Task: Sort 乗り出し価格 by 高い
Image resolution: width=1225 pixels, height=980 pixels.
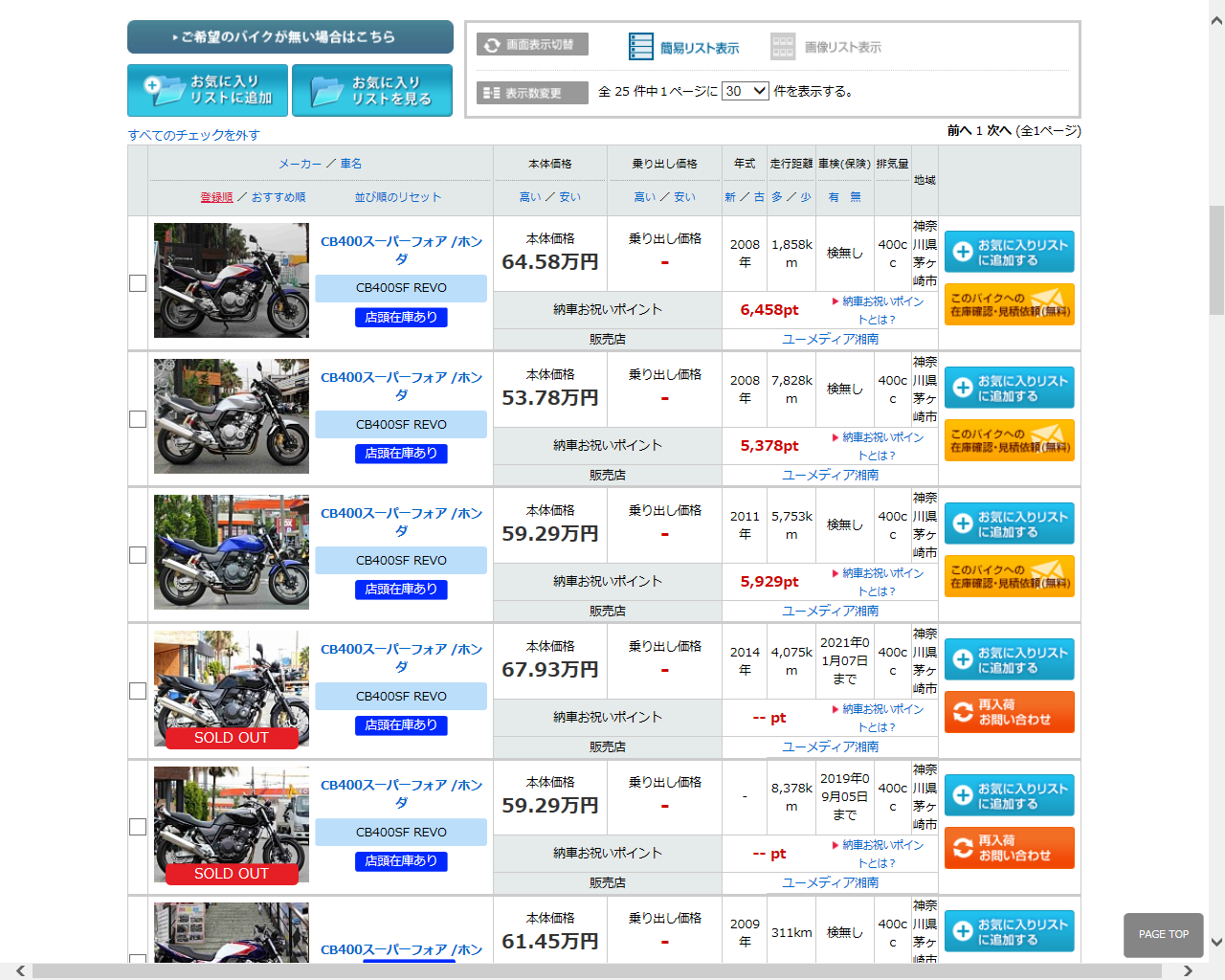Action: (x=645, y=197)
